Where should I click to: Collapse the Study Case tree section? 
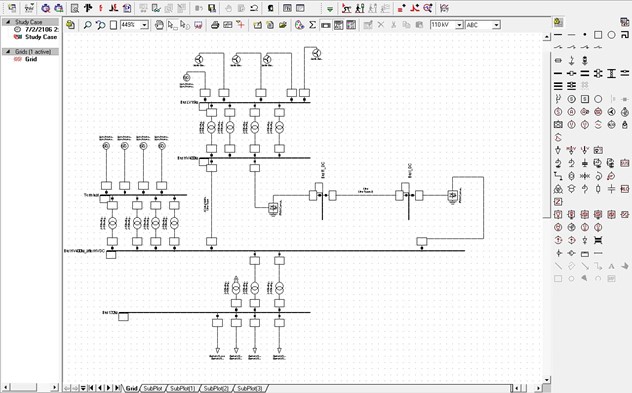pos(8,22)
